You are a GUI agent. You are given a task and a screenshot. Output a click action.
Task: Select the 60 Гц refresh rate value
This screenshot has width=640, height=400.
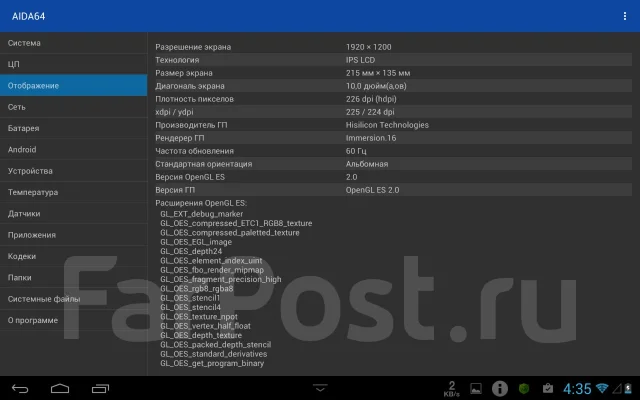click(356, 151)
